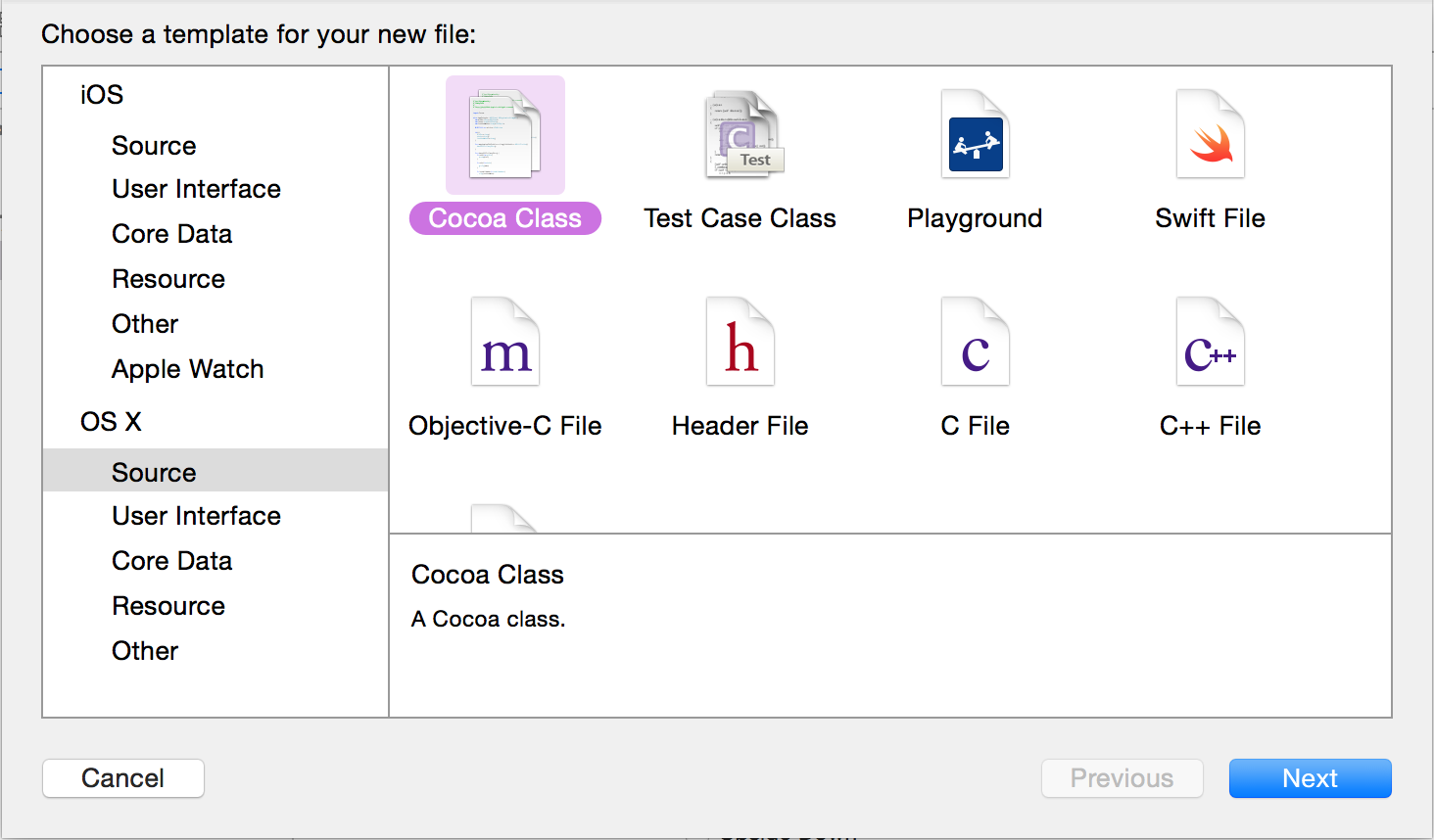Screen dimensions: 1434x840
Task: Click the Cocoa Class label
Action: click(505, 218)
